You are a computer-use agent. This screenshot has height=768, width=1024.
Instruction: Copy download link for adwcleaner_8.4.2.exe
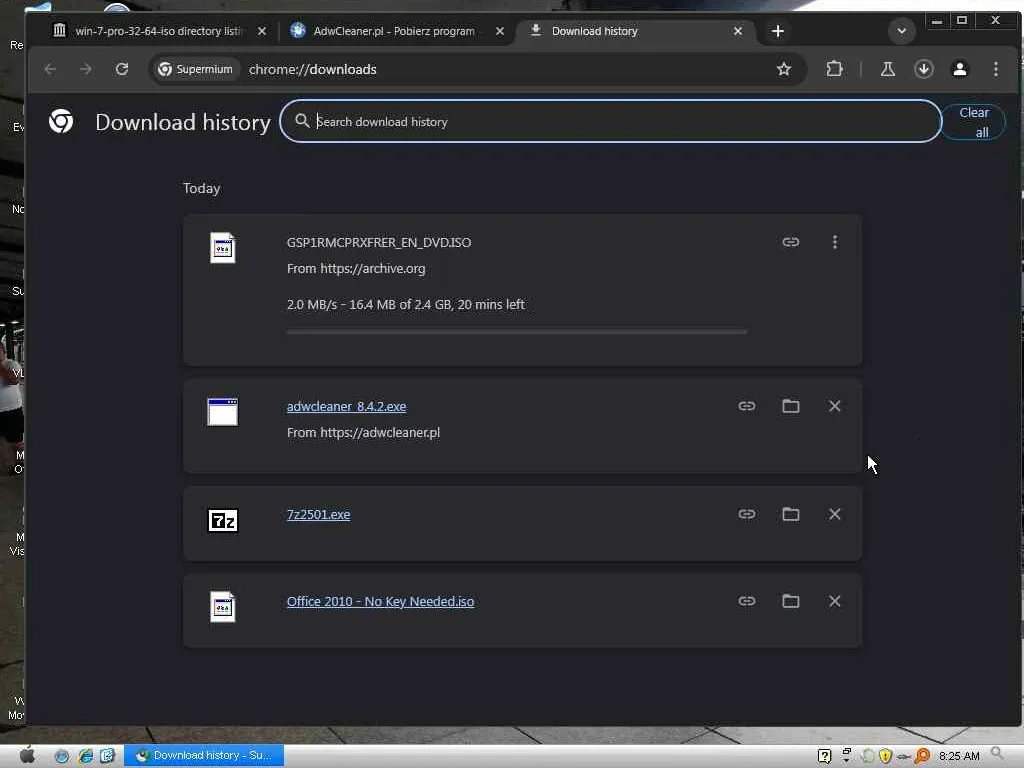click(746, 406)
